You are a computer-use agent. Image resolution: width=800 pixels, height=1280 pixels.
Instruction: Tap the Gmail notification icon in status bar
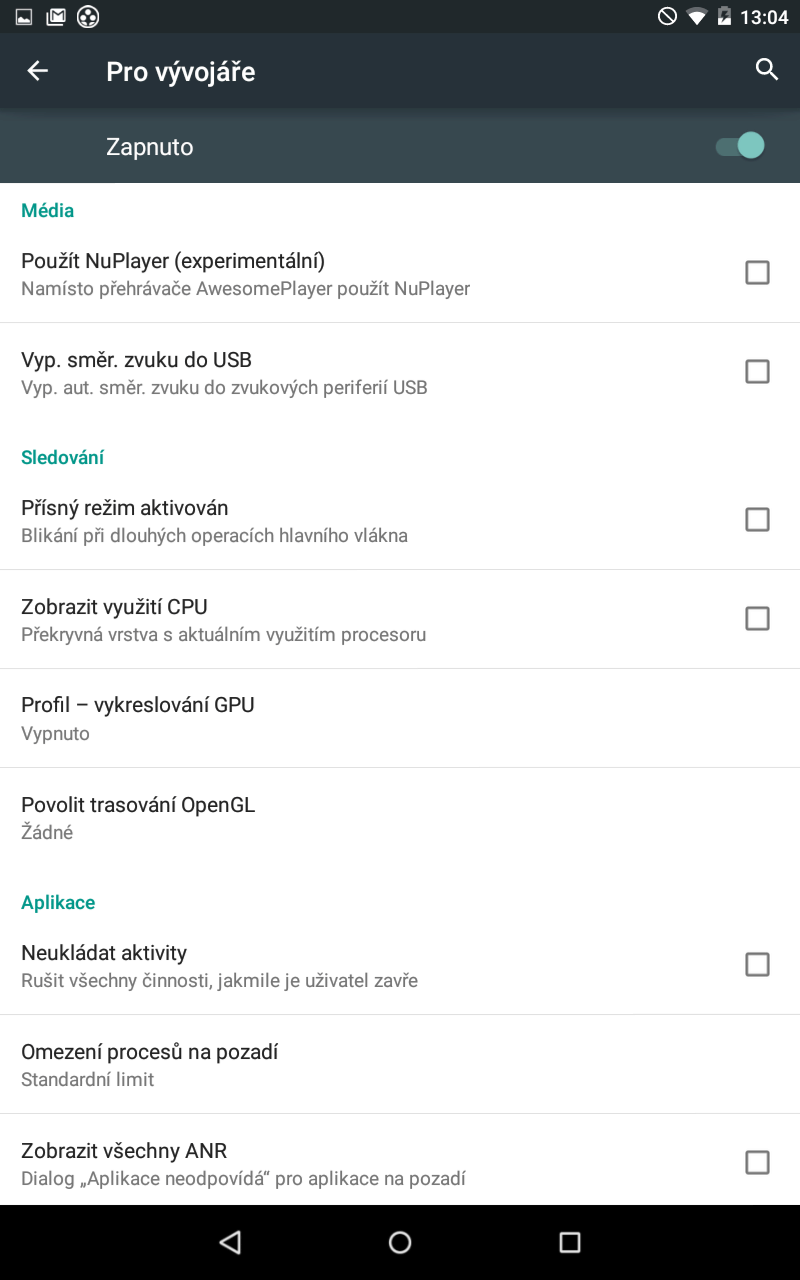(56, 16)
